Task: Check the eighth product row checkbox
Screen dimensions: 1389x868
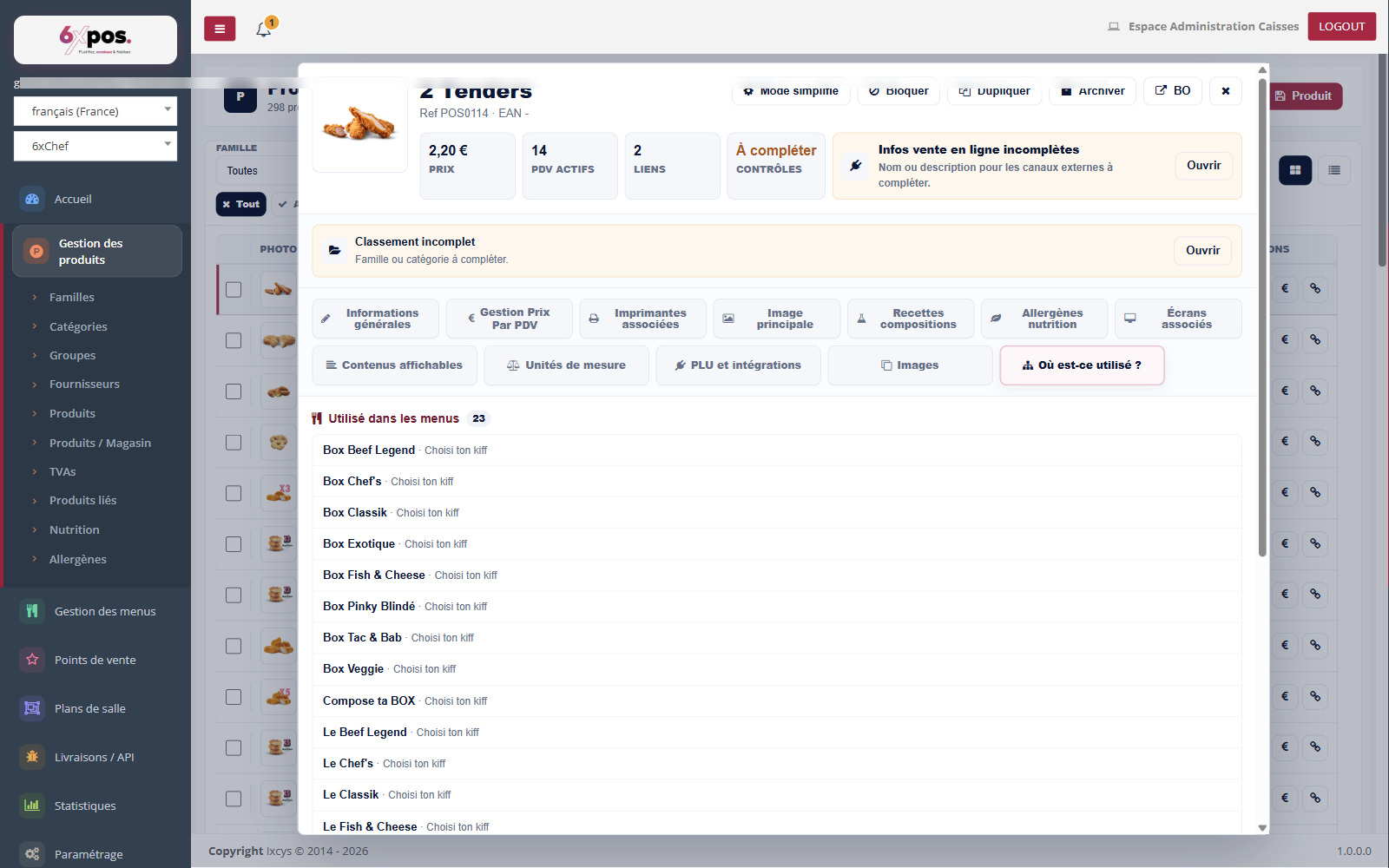Action: [x=234, y=646]
